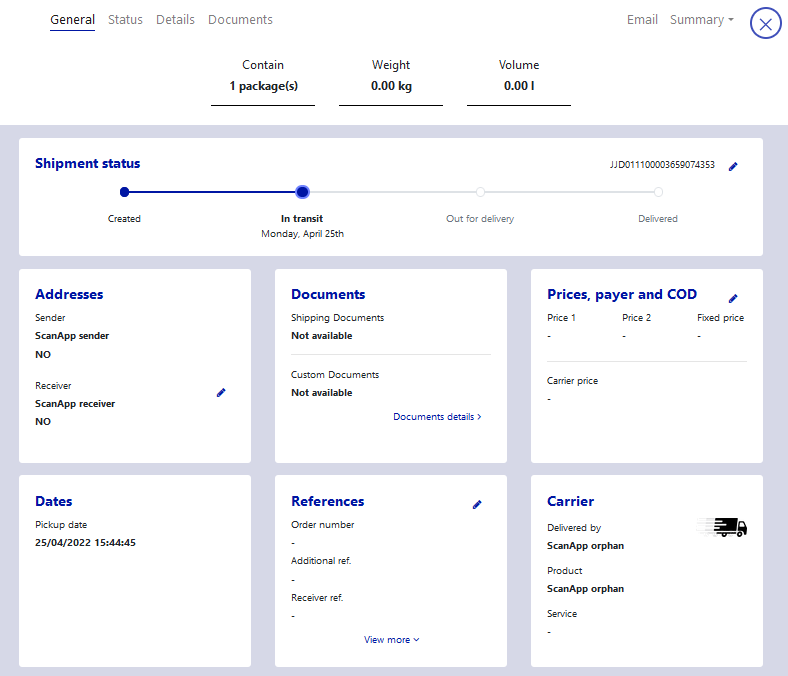Click the shipment number JJD011100003659074353
The image size is (788, 676).
(662, 165)
